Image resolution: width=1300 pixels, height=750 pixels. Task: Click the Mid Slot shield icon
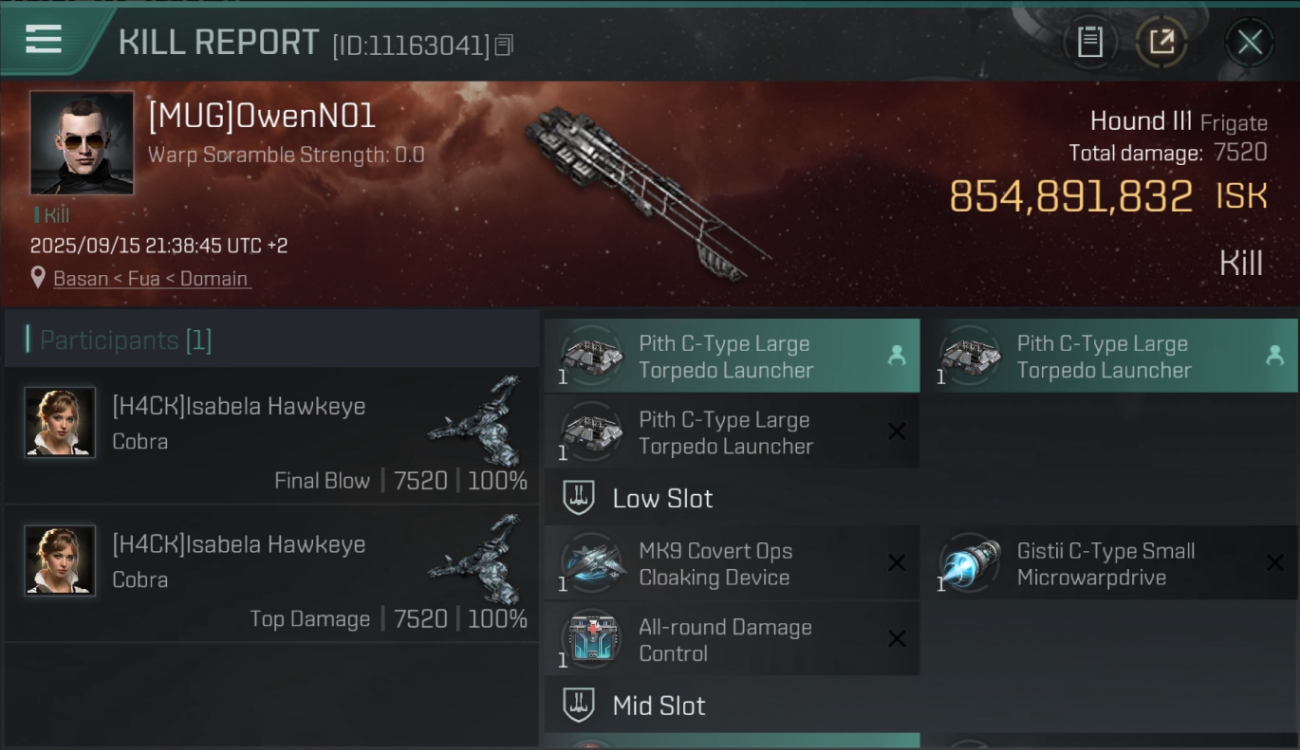pyautogui.click(x=579, y=705)
